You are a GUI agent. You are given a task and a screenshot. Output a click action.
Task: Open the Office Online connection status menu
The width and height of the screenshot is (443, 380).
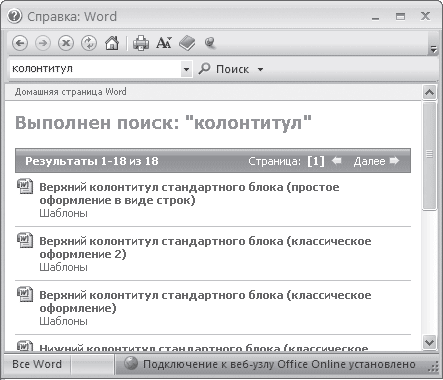270,364
